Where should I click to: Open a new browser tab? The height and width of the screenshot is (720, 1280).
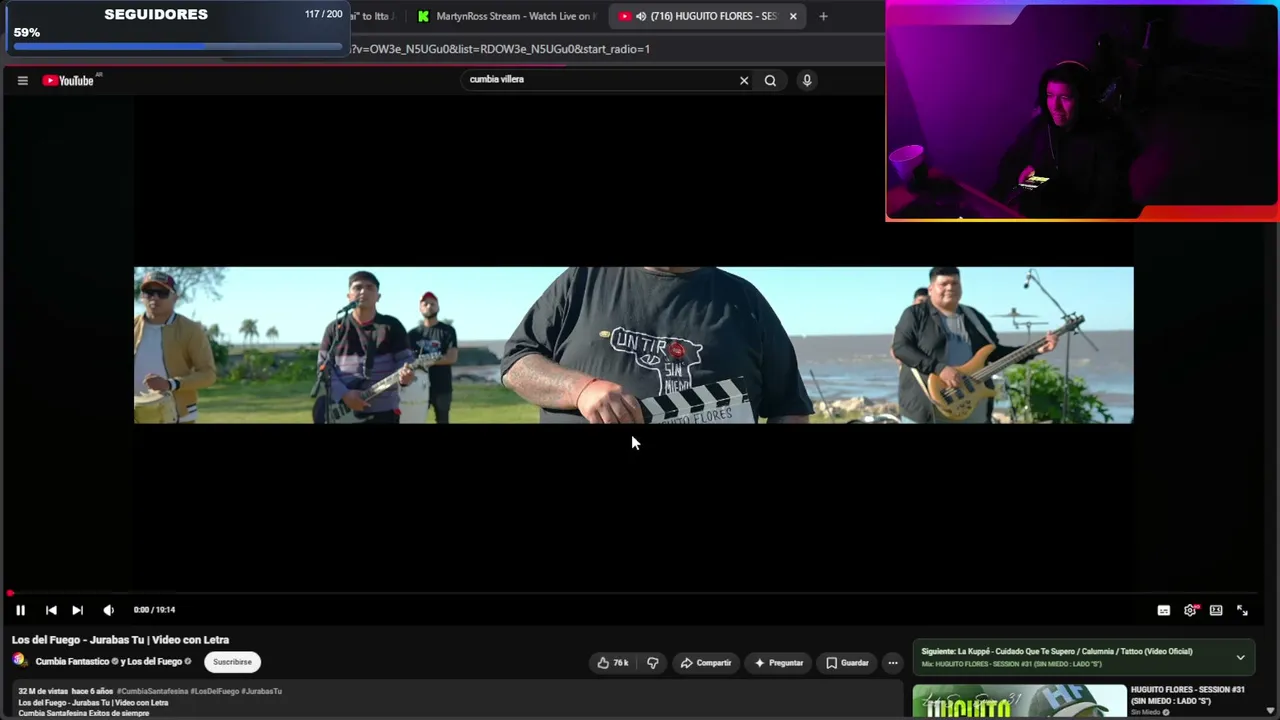click(x=823, y=17)
